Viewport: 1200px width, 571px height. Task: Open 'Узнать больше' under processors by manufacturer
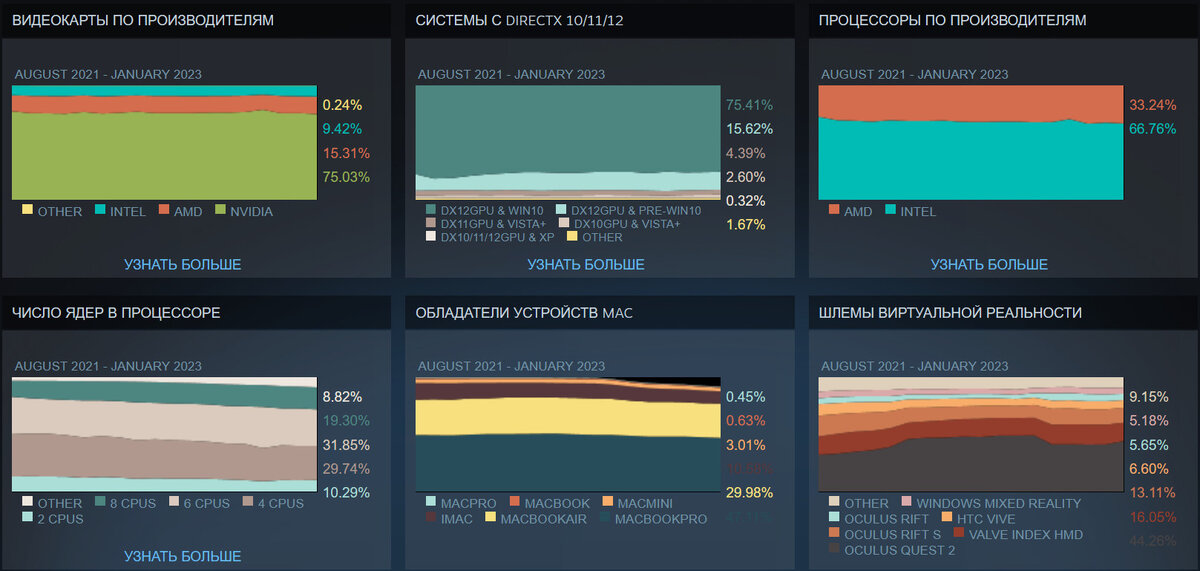click(x=989, y=264)
